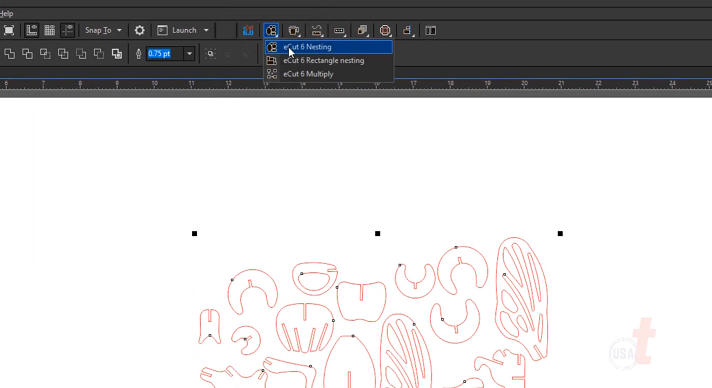Click the Trim shapes icon
The height and width of the screenshot is (388, 712).
coord(27,54)
